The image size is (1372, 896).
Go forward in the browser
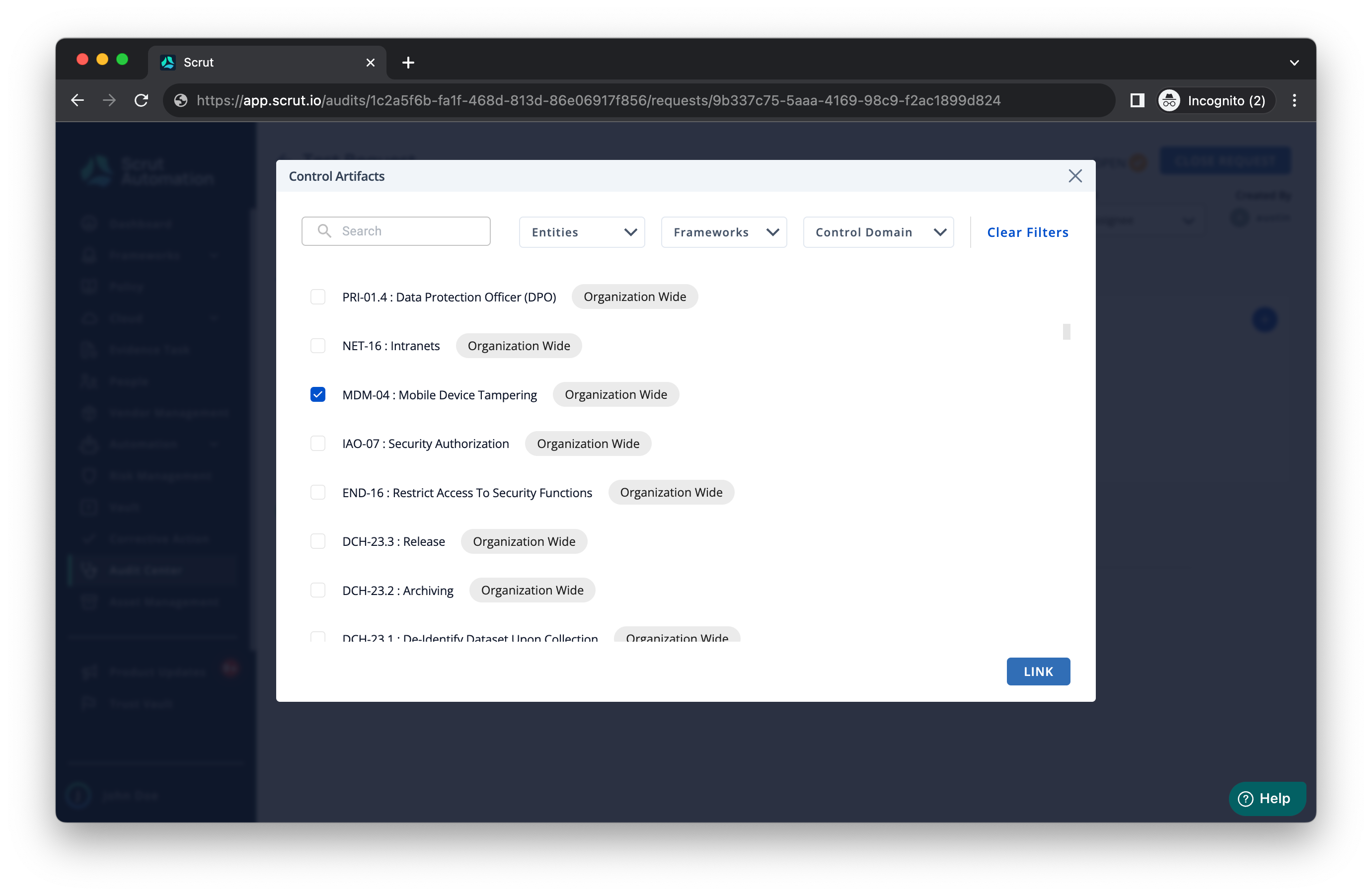[x=109, y=100]
